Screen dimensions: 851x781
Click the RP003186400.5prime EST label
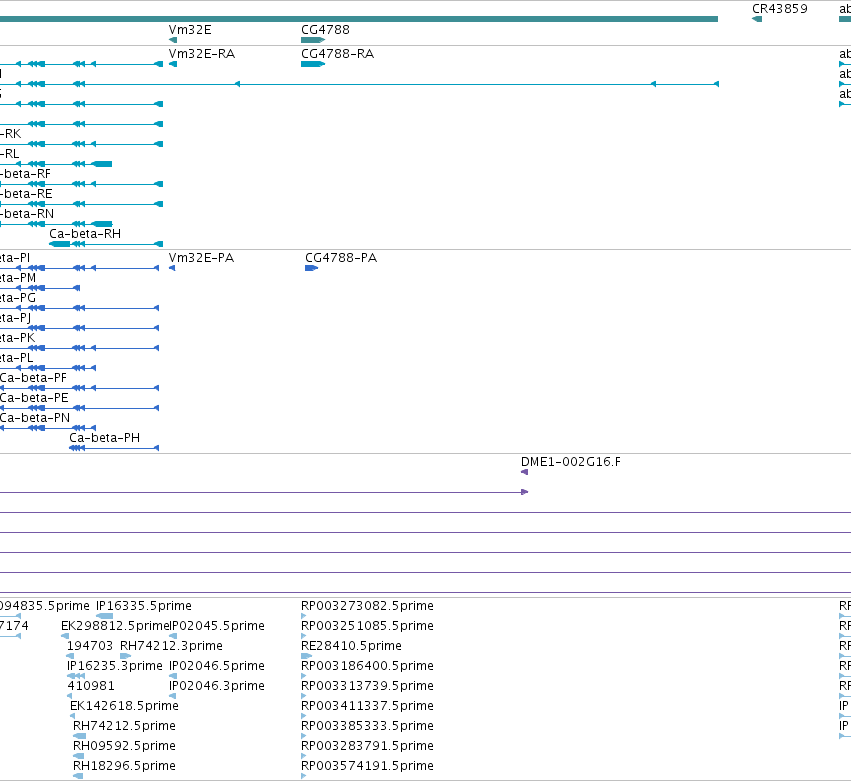coord(367,666)
